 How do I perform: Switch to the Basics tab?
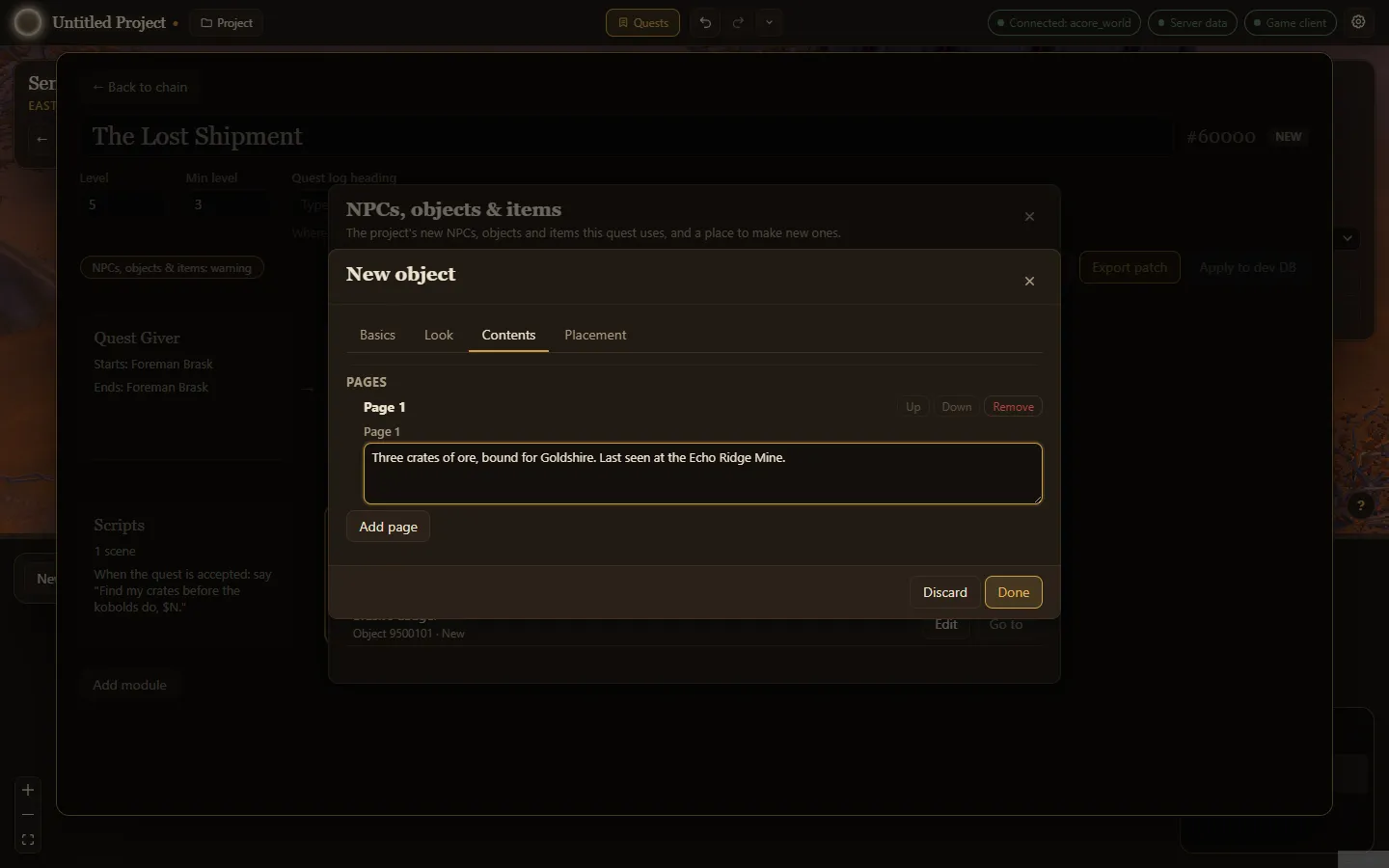click(x=377, y=335)
